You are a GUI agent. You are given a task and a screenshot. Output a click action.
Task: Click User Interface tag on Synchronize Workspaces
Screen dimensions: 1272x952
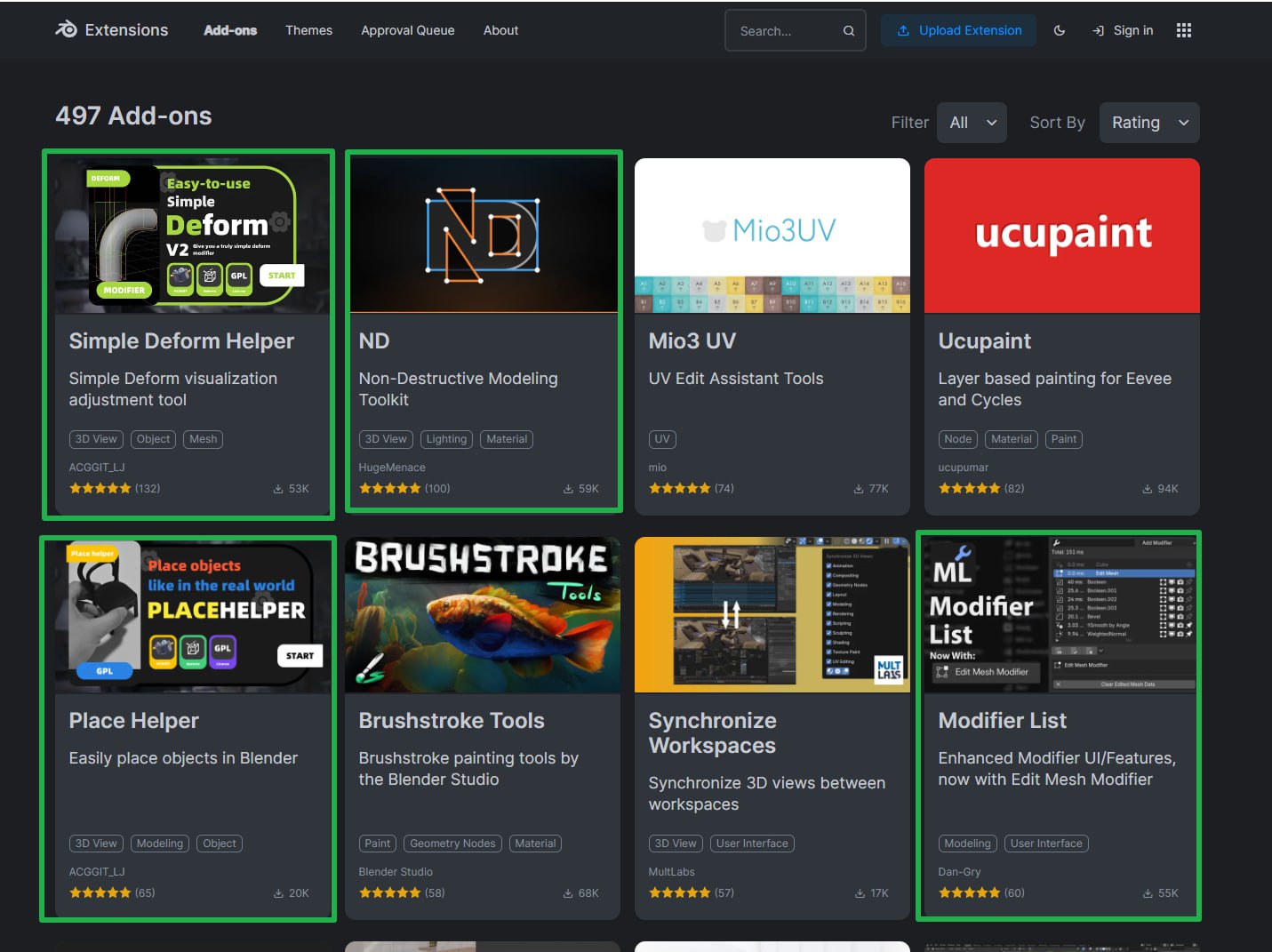tap(752, 844)
